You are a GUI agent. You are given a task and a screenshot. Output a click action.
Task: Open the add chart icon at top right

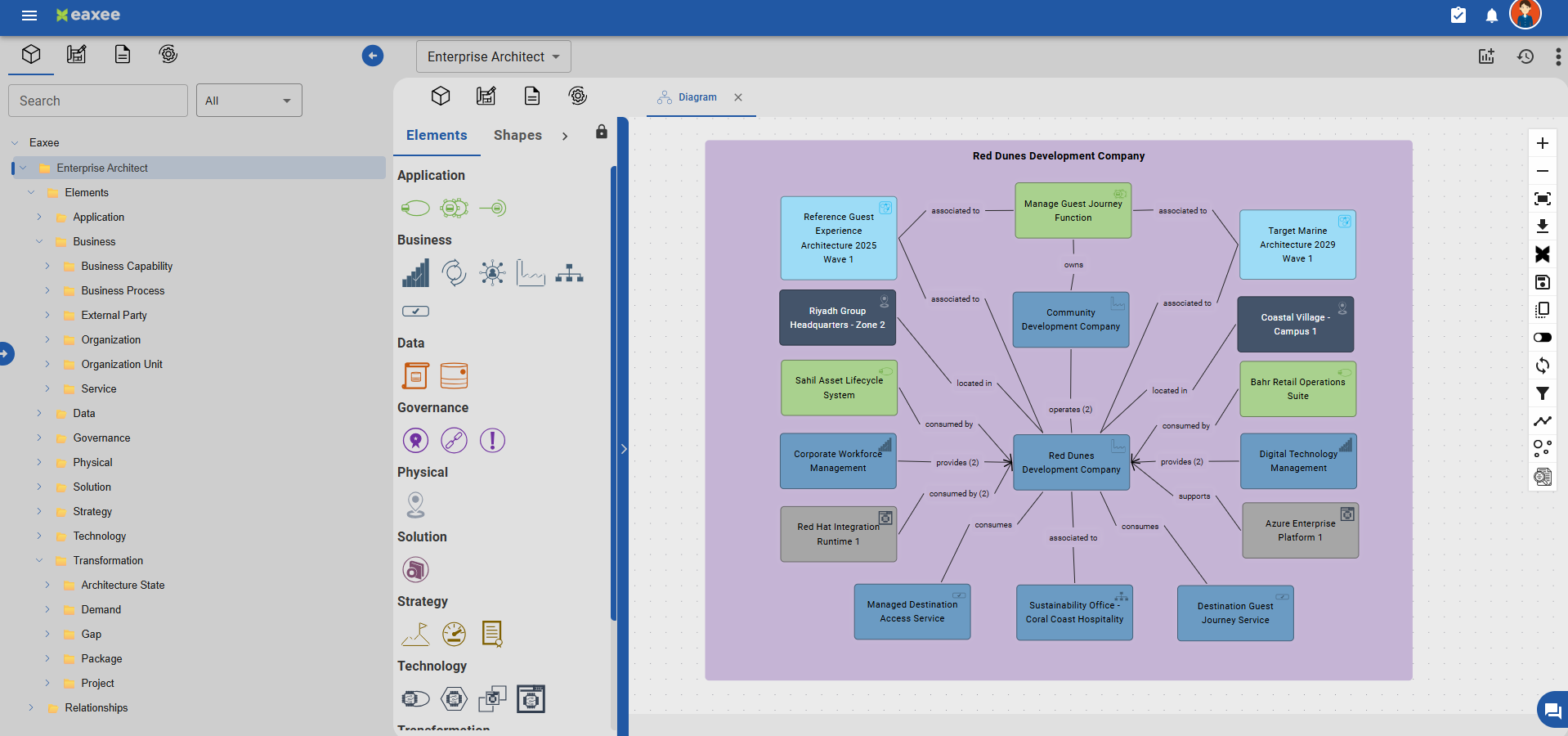coord(1486,56)
